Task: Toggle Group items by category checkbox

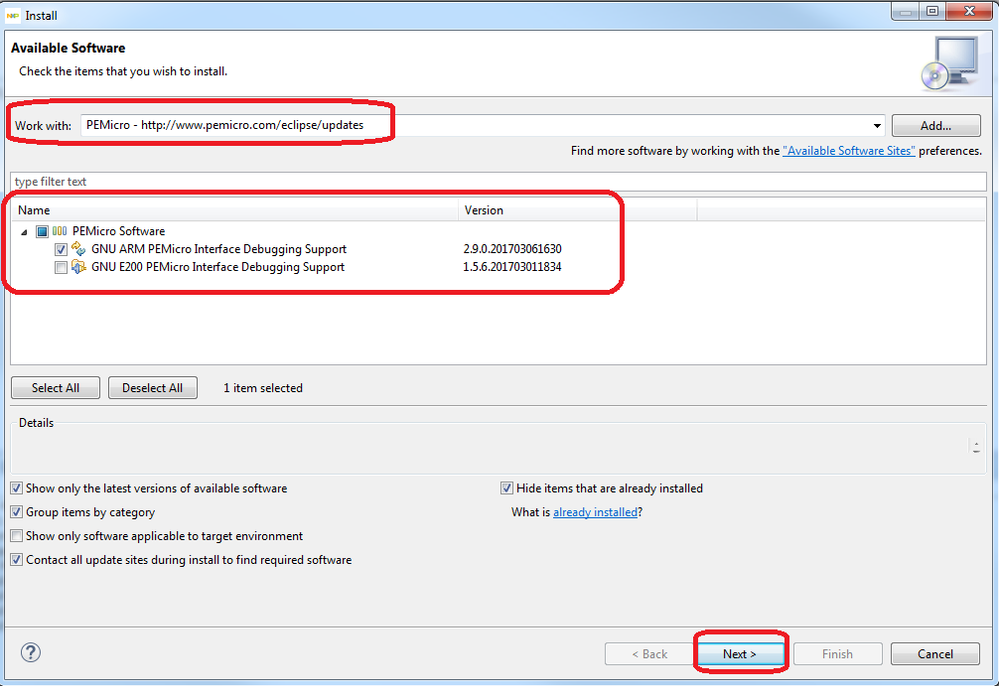Action: coord(17,512)
